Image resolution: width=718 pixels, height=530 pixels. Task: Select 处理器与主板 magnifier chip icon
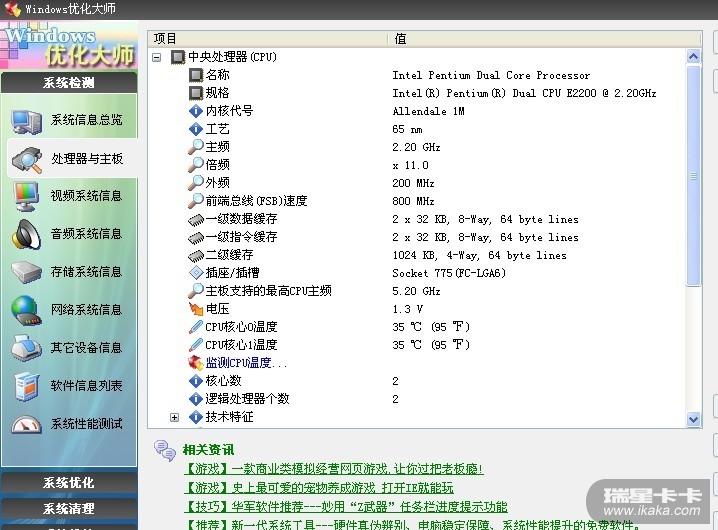click(27, 159)
